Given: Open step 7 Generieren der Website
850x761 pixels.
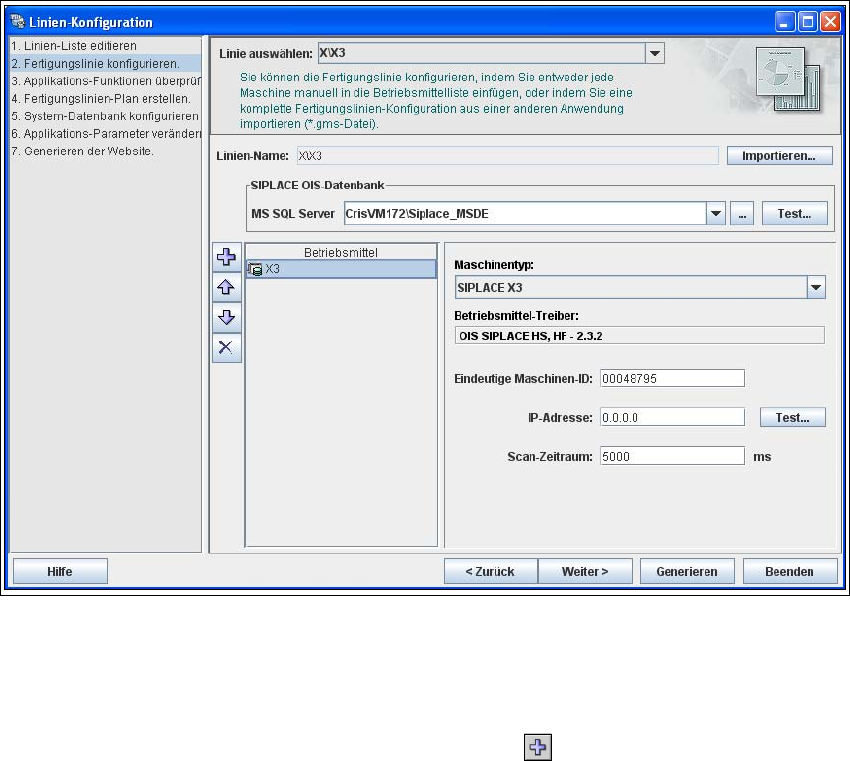Looking at the screenshot, I should [82, 151].
